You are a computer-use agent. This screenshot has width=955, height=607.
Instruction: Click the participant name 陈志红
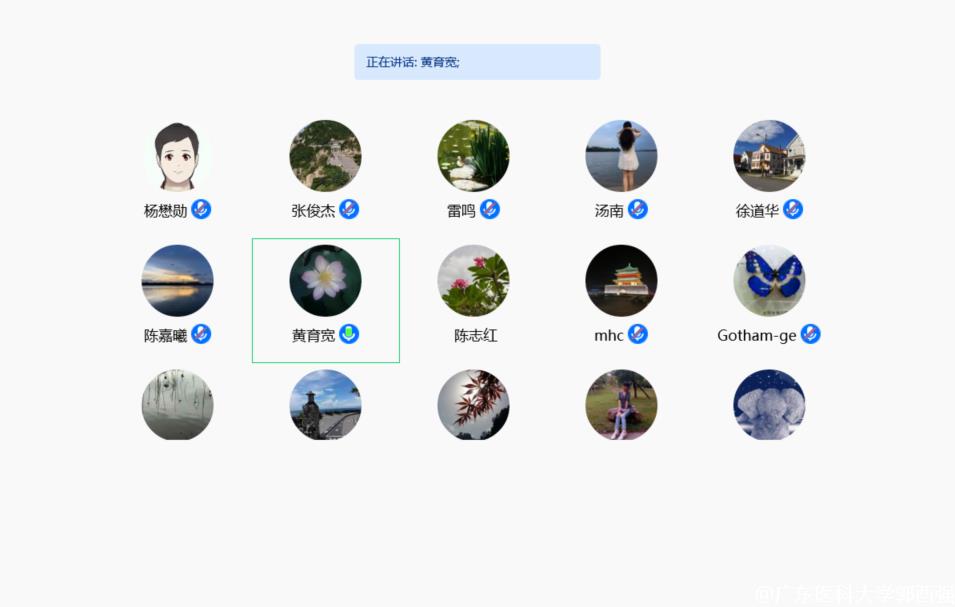pos(476,335)
